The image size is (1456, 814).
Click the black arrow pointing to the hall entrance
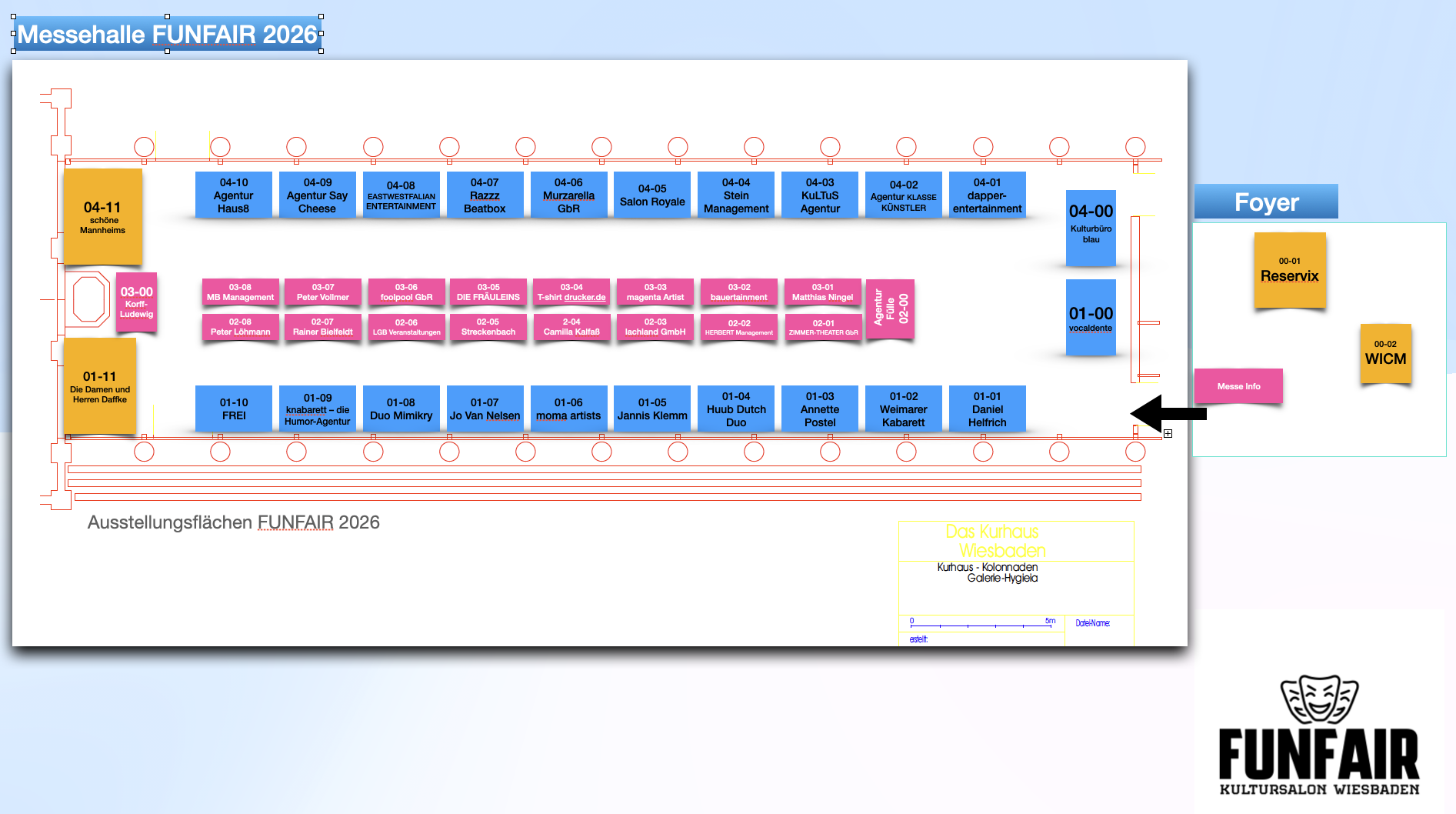1166,414
